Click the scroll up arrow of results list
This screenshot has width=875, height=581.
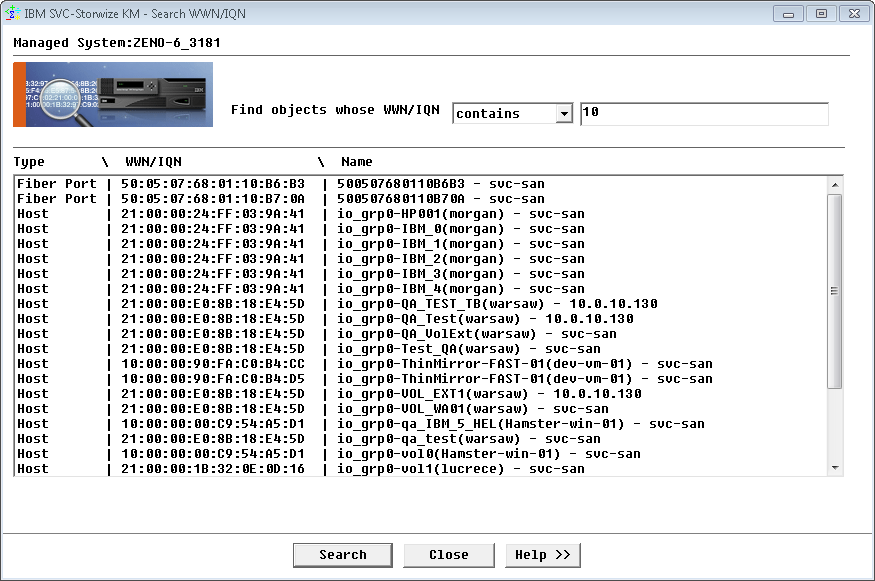[x=835, y=184]
